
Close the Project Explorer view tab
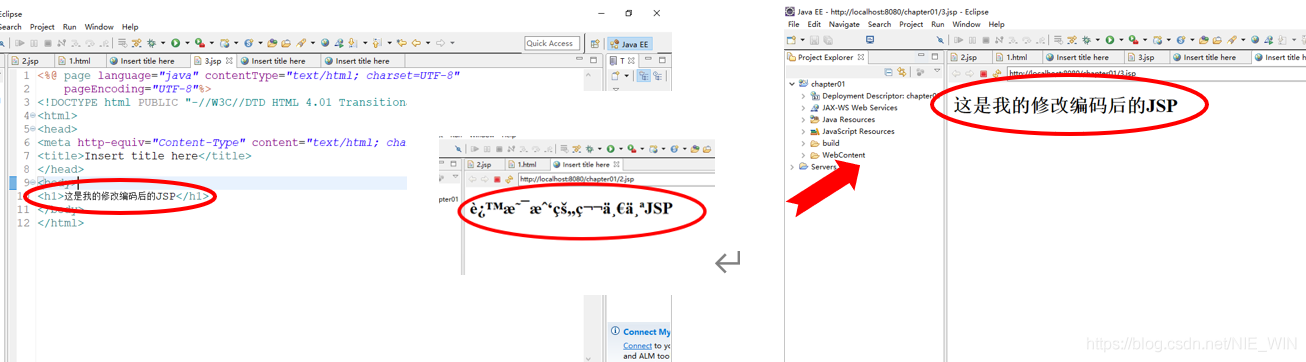862,57
